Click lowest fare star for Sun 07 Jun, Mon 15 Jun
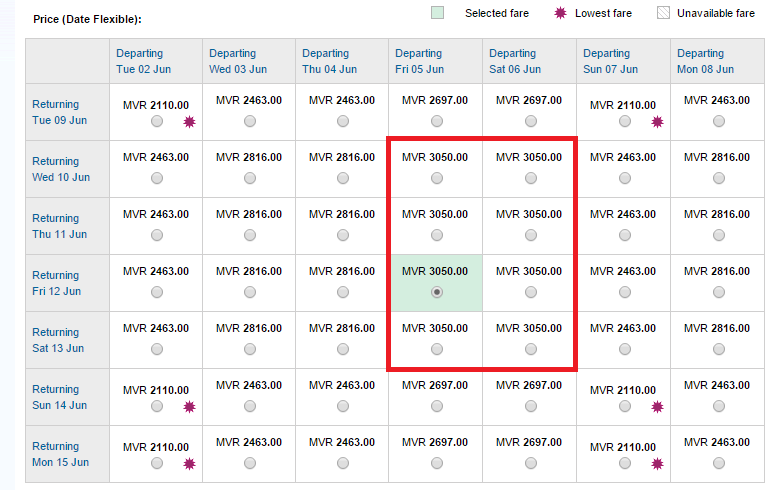The height and width of the screenshot is (490, 775). tap(657, 464)
